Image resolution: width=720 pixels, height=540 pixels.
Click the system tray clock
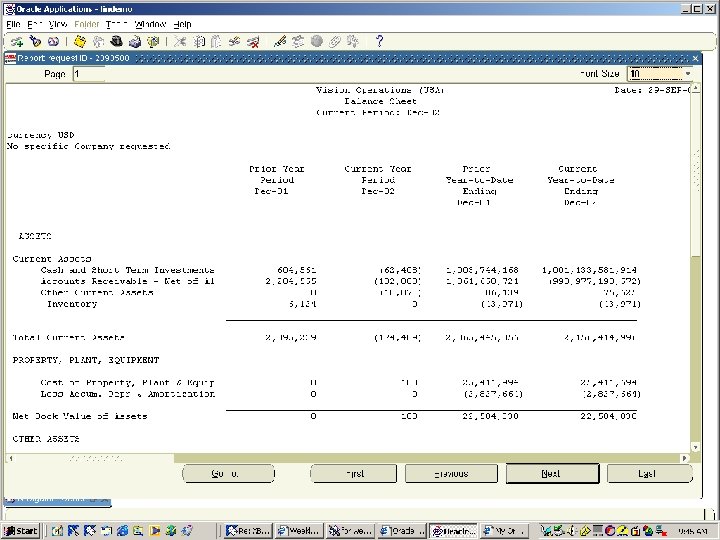pyautogui.click(x=693, y=531)
